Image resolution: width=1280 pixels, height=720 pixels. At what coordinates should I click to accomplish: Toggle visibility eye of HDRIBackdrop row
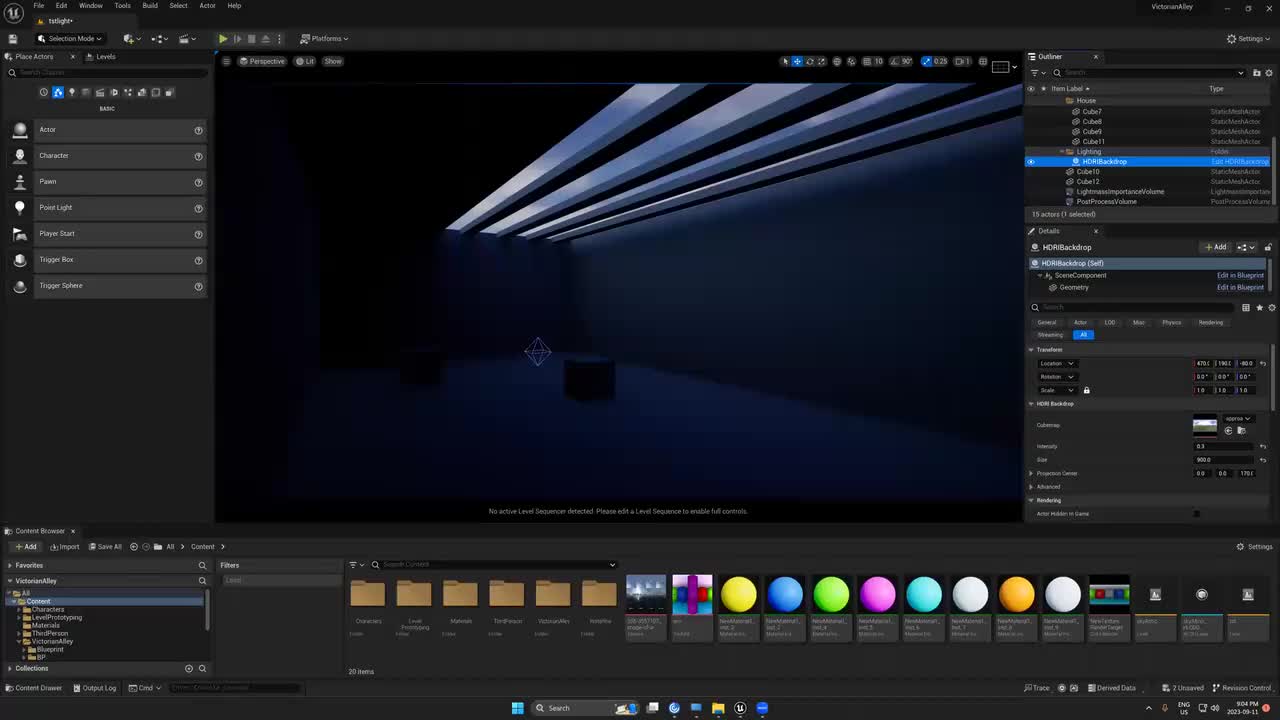point(1031,161)
